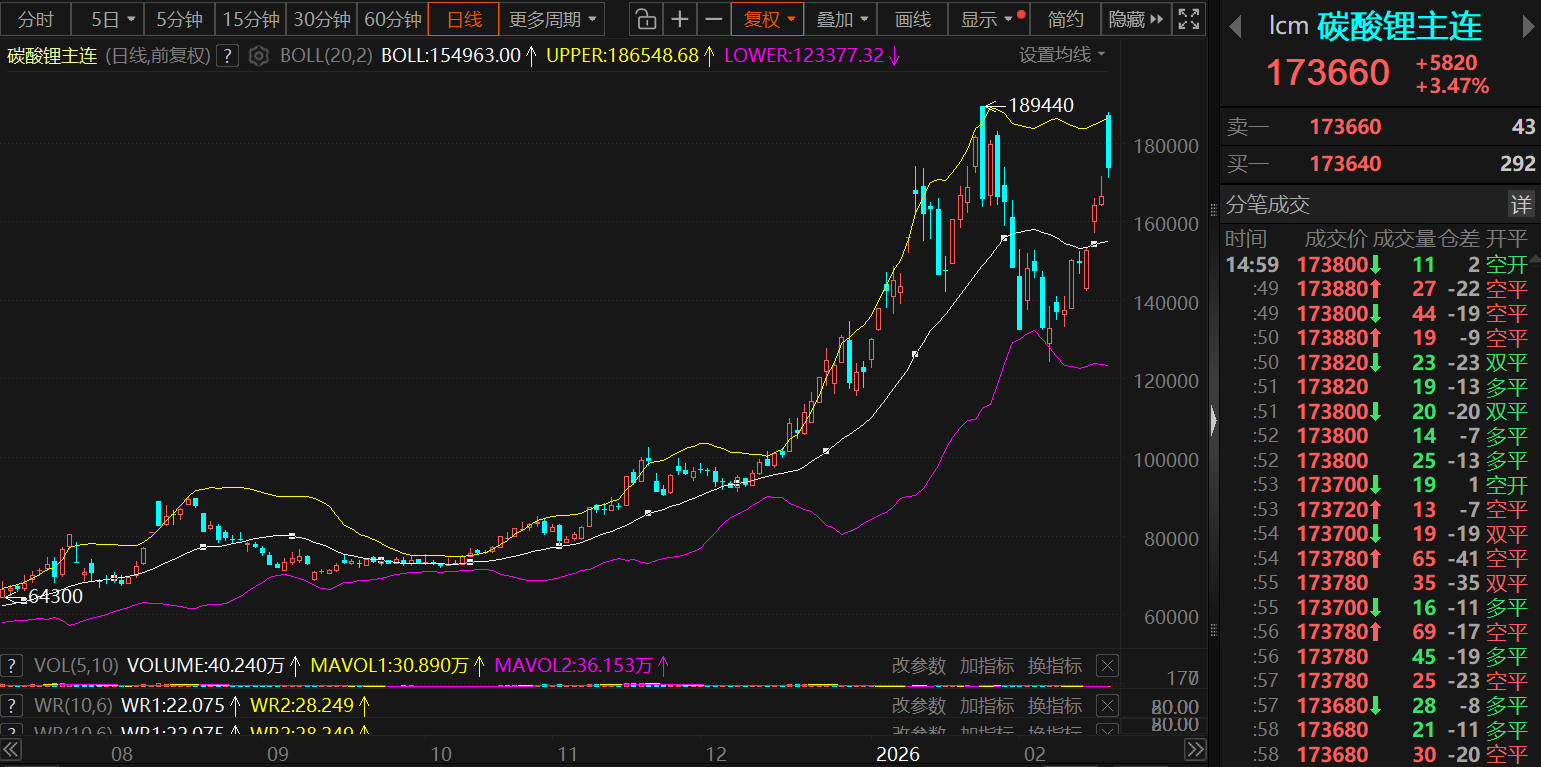
Task: Collapse side panel via the splitter handle
Action: pyautogui.click(x=1214, y=420)
